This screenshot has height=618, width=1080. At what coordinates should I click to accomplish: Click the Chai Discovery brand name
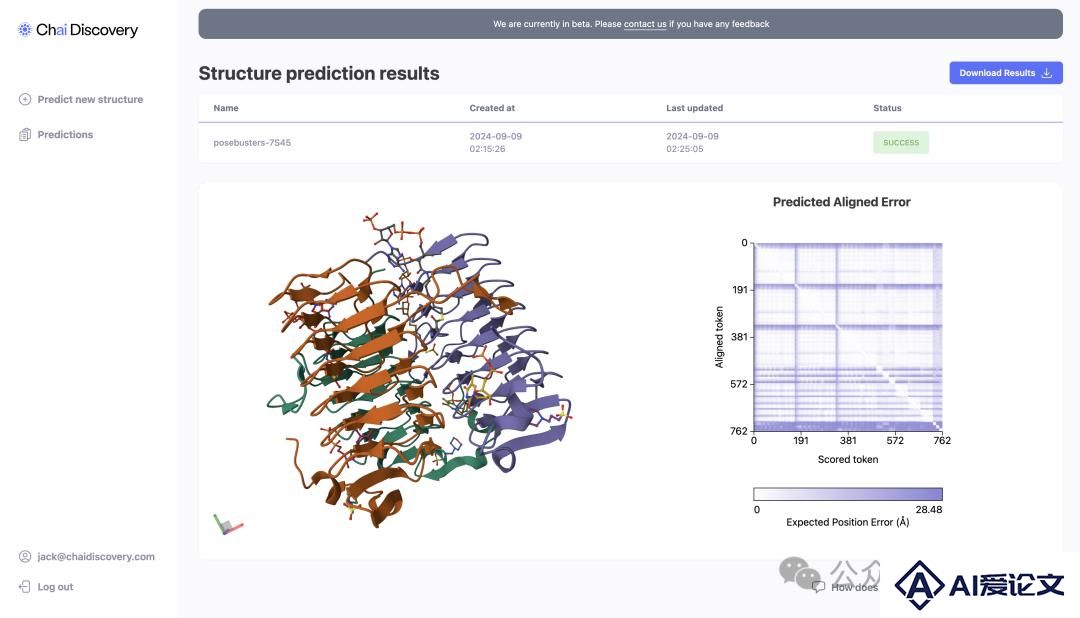(87, 30)
